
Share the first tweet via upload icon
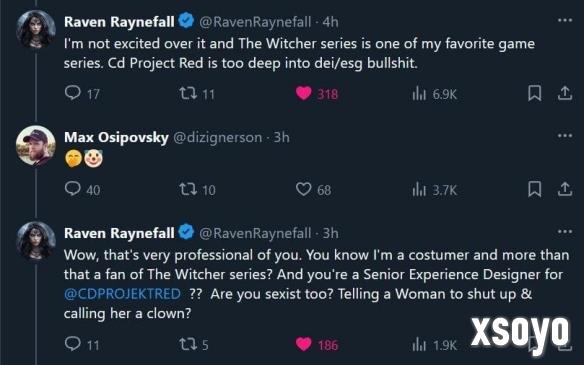click(565, 93)
